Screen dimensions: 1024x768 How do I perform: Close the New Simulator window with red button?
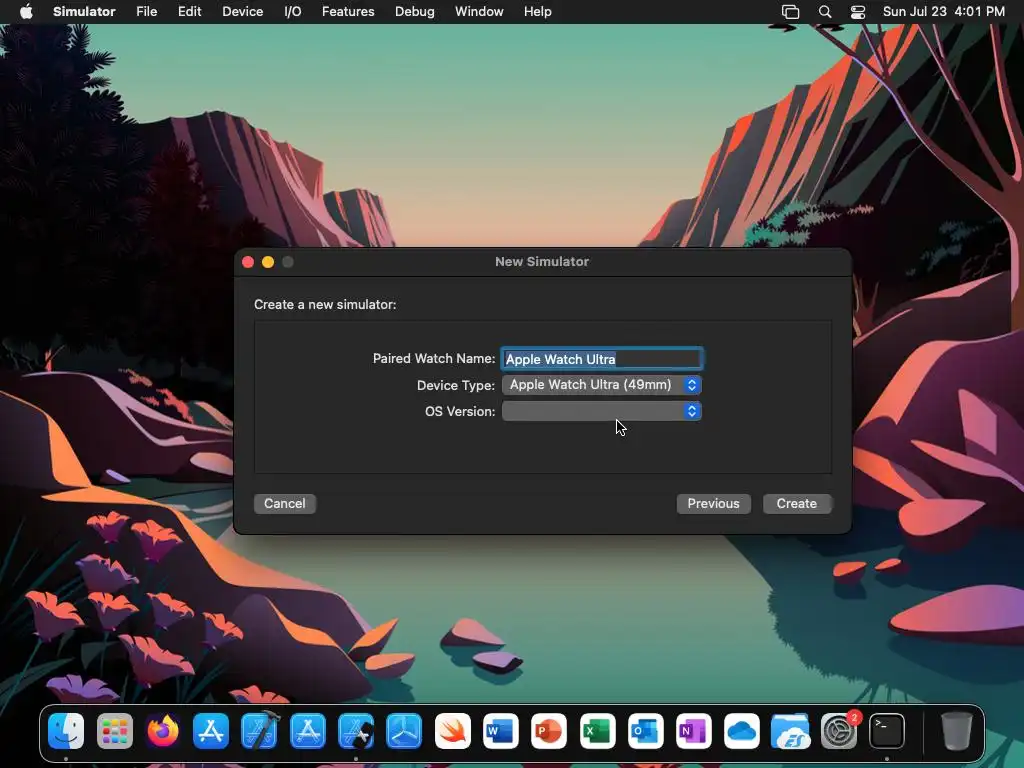tap(248, 262)
